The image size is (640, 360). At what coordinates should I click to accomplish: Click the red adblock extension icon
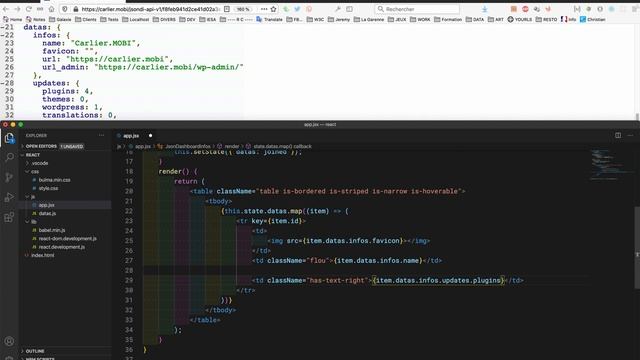tap(525, 9)
